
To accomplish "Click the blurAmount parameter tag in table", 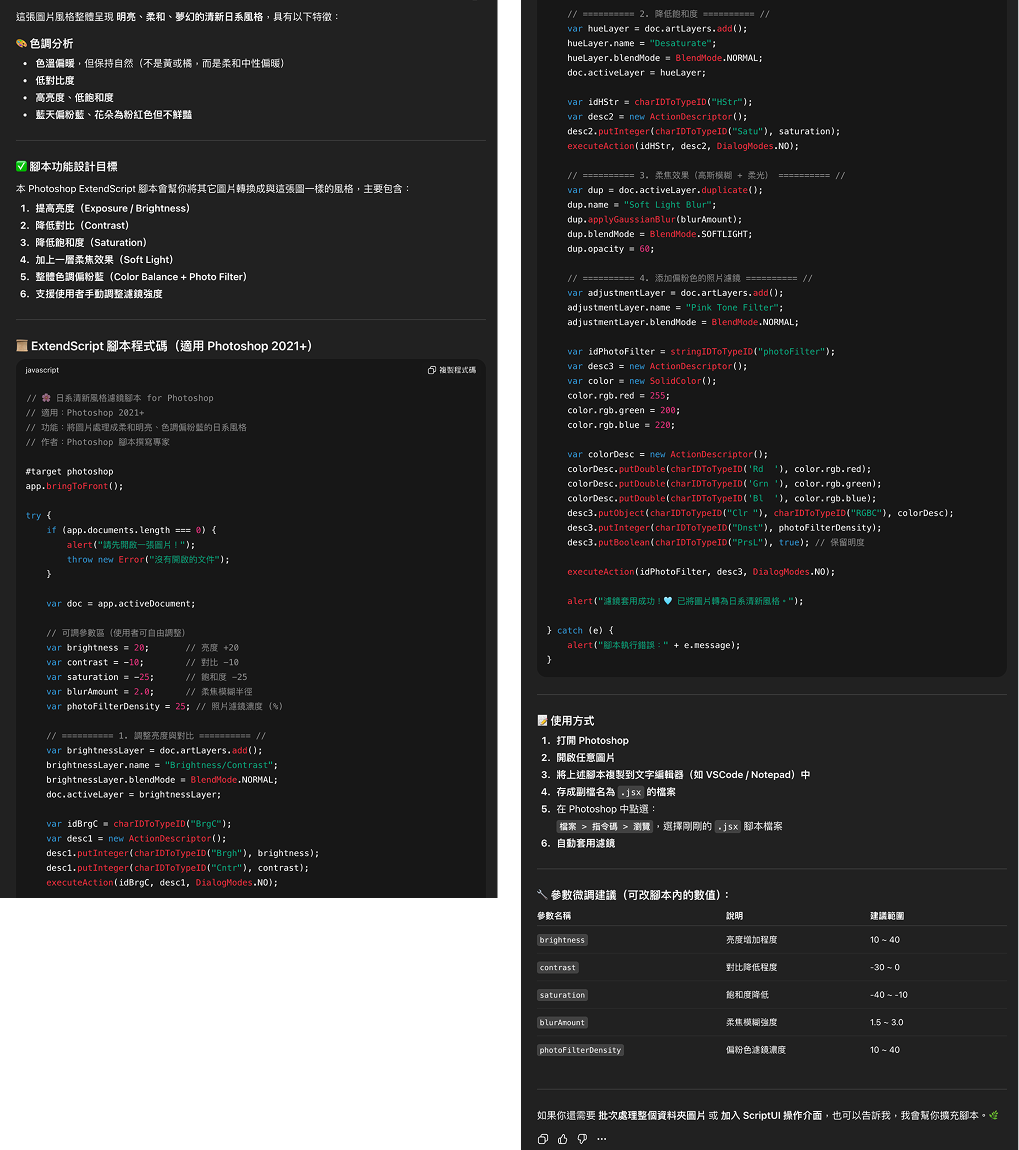I will click(562, 1023).
